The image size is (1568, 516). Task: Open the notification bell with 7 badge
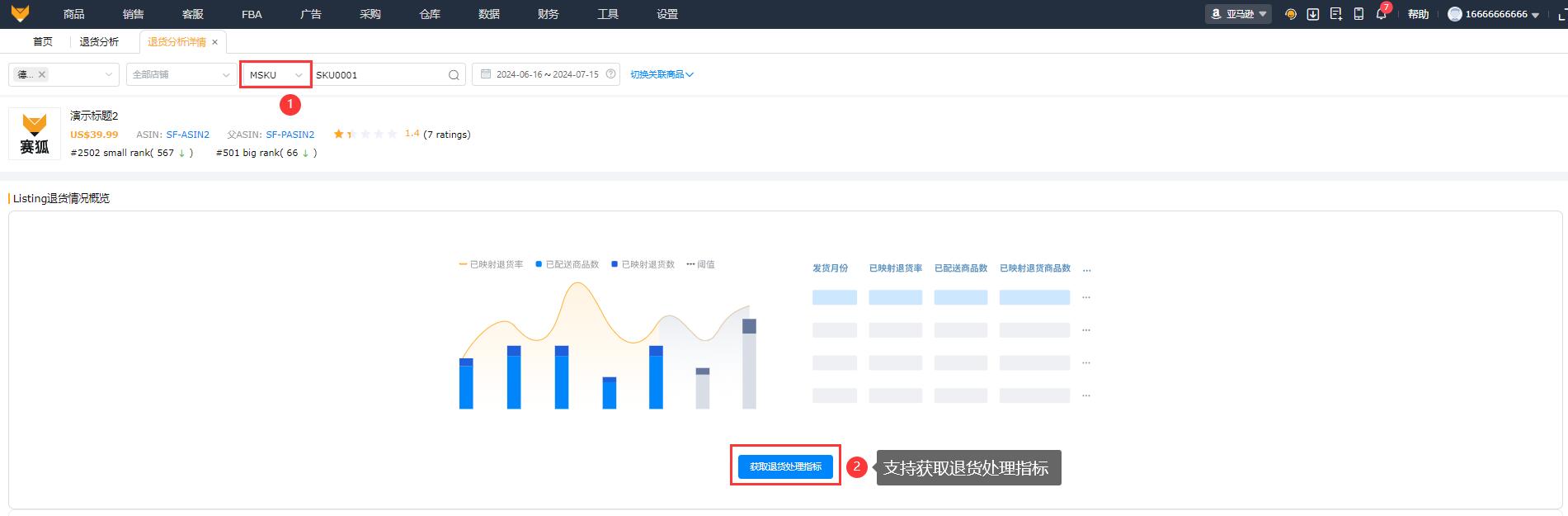1381,14
